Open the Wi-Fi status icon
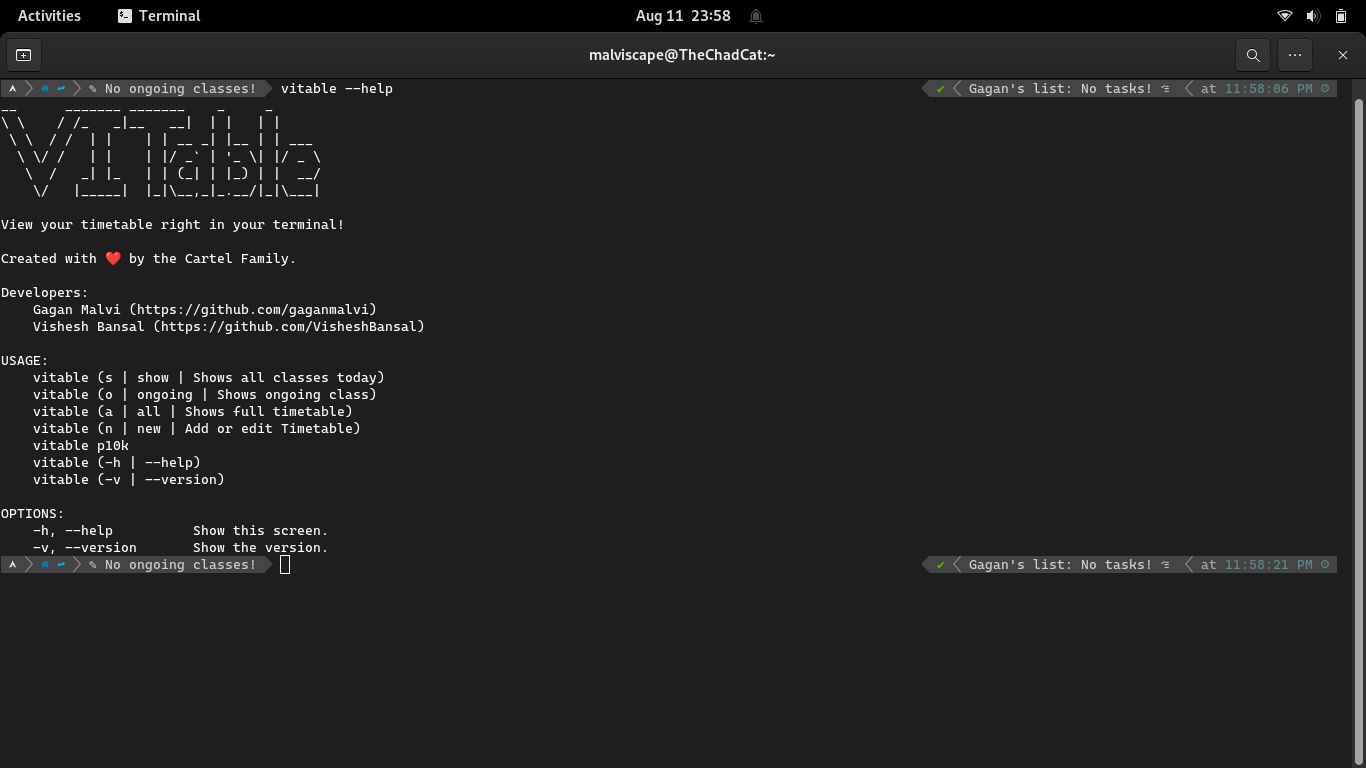The height and width of the screenshot is (768, 1366). coord(1285,16)
